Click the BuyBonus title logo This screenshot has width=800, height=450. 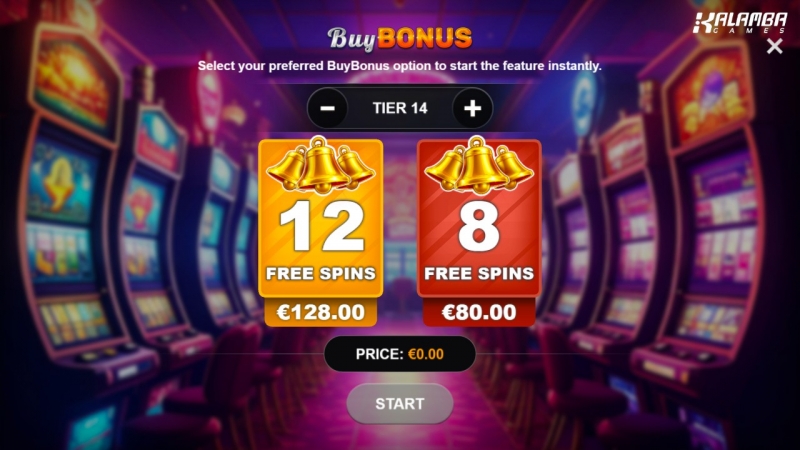399,38
